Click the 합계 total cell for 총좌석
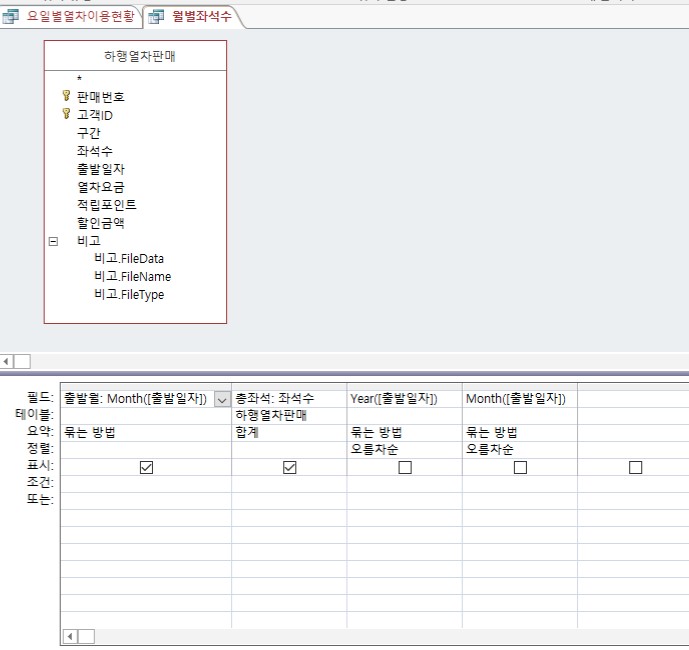689x650 pixels. (288, 433)
